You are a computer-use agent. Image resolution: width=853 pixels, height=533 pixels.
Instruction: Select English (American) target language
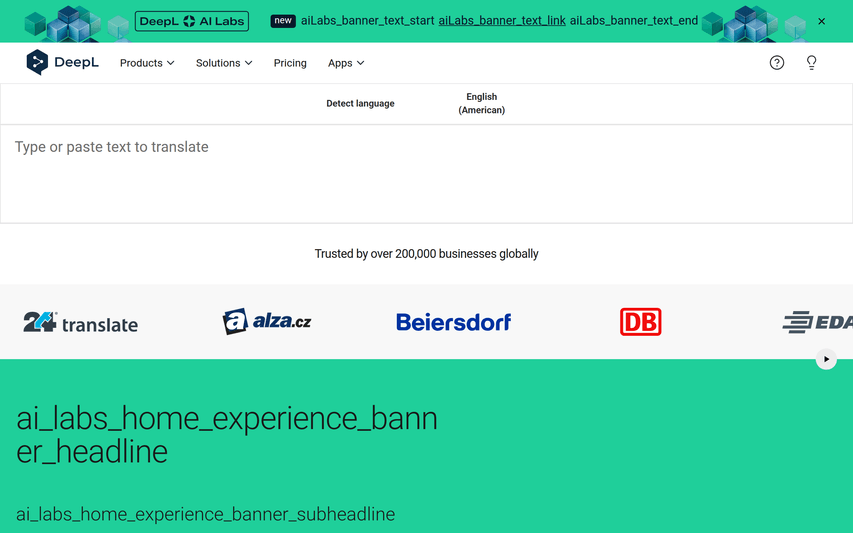[481, 104]
